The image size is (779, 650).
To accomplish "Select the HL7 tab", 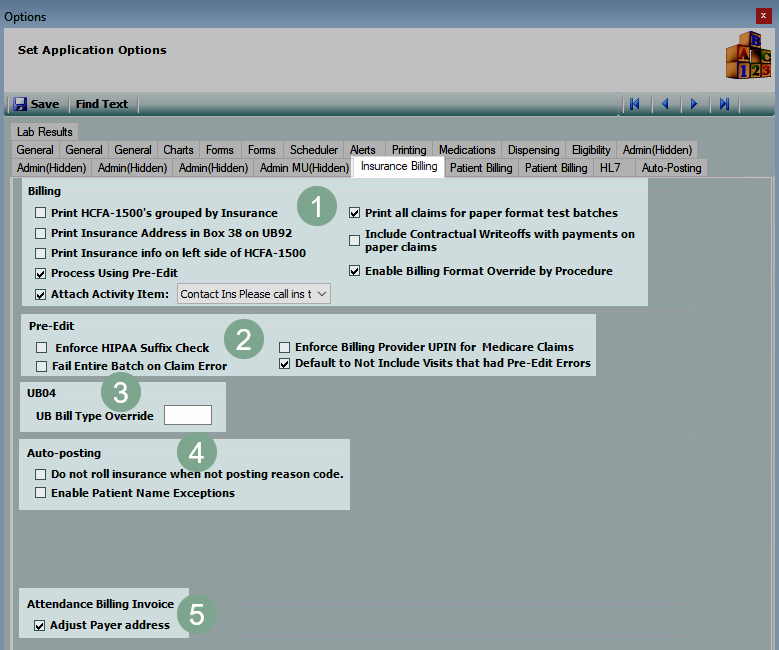I will [x=610, y=168].
